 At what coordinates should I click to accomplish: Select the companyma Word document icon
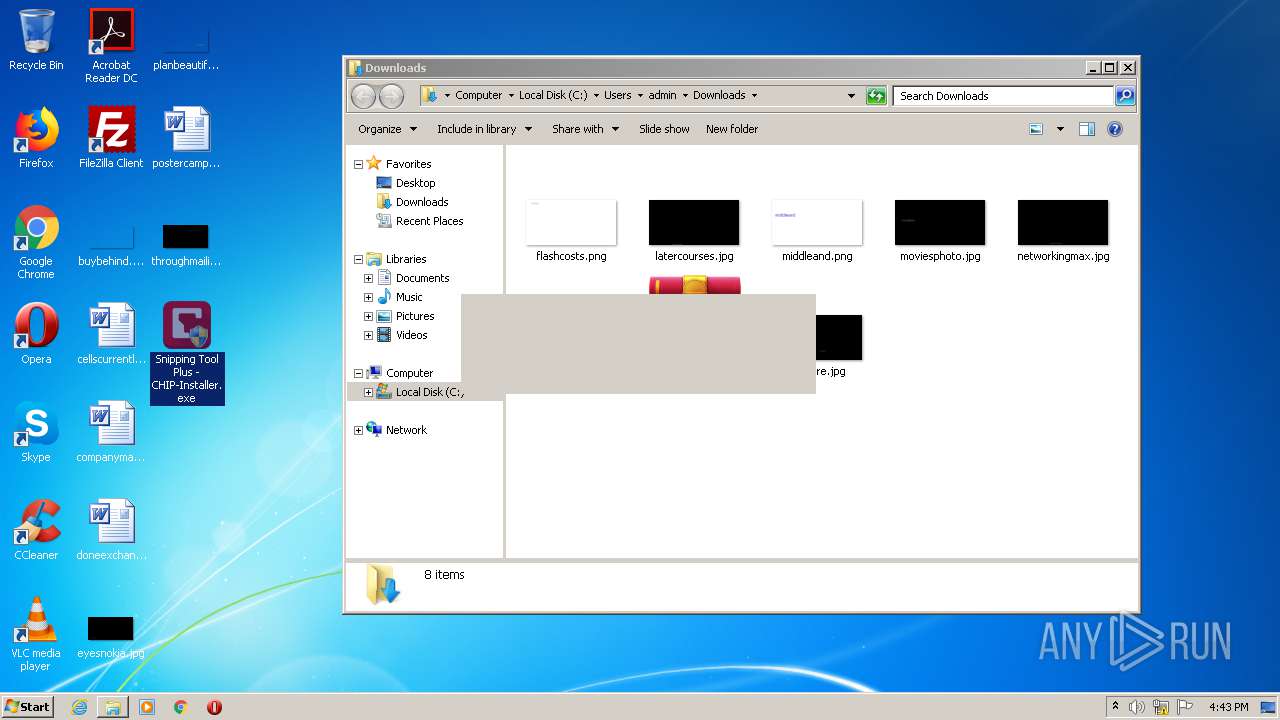point(111,432)
